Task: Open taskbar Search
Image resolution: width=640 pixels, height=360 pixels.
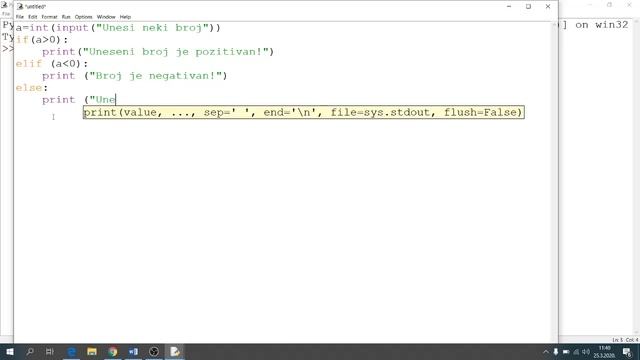Action: tap(30, 351)
